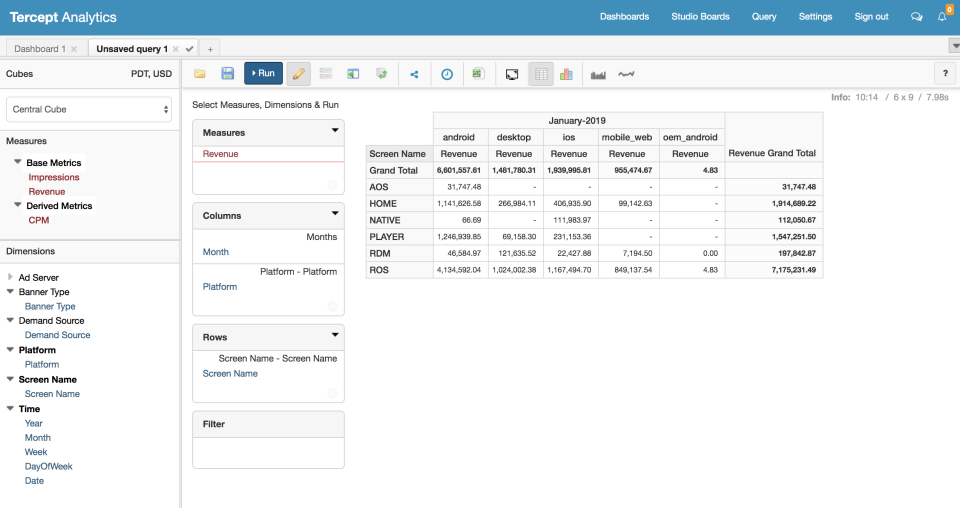Expand the Ad Server dimension
Screen dimensions: 960x508
[10, 277]
